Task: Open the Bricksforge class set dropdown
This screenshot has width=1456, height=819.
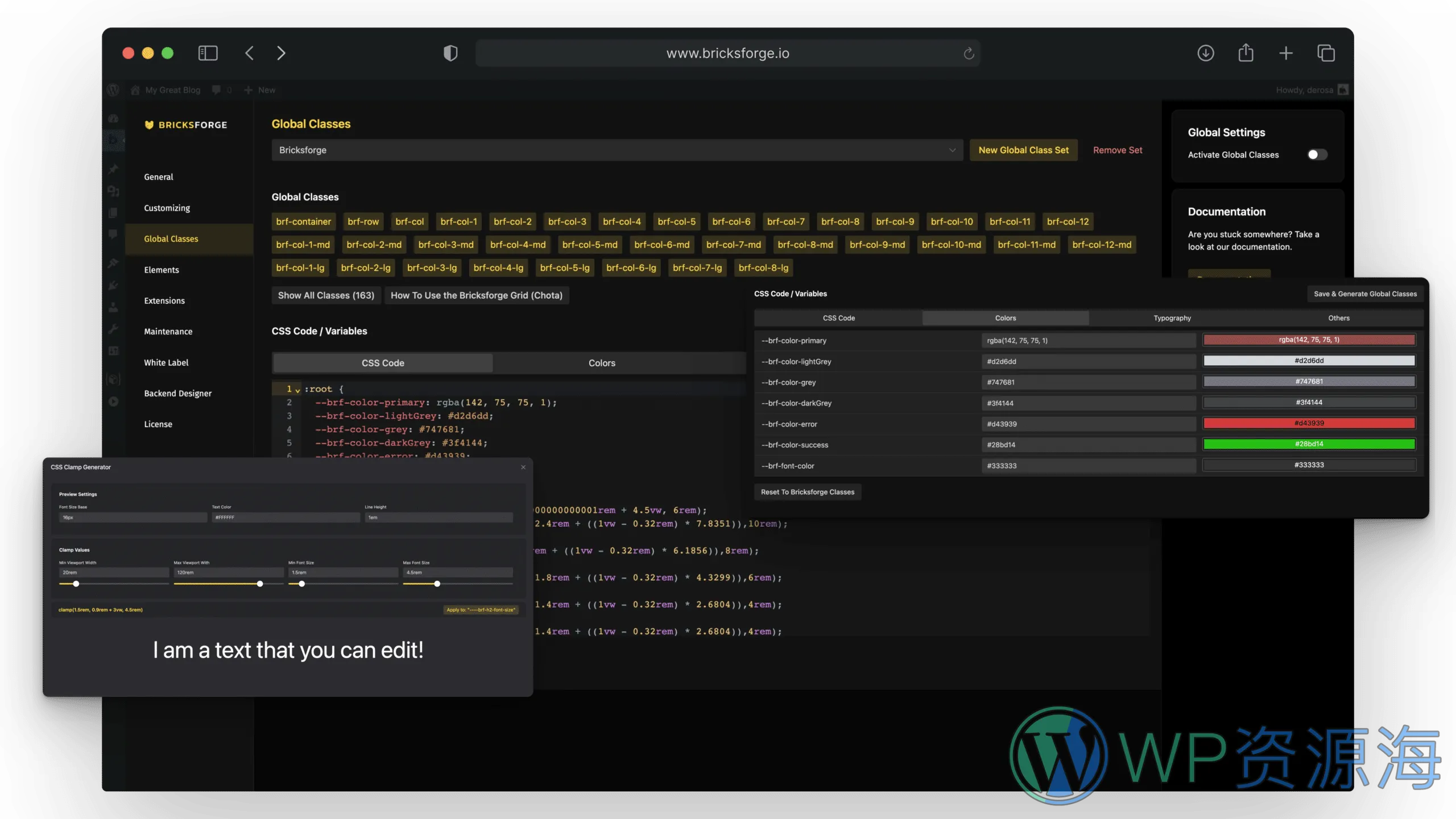Action: coord(617,150)
